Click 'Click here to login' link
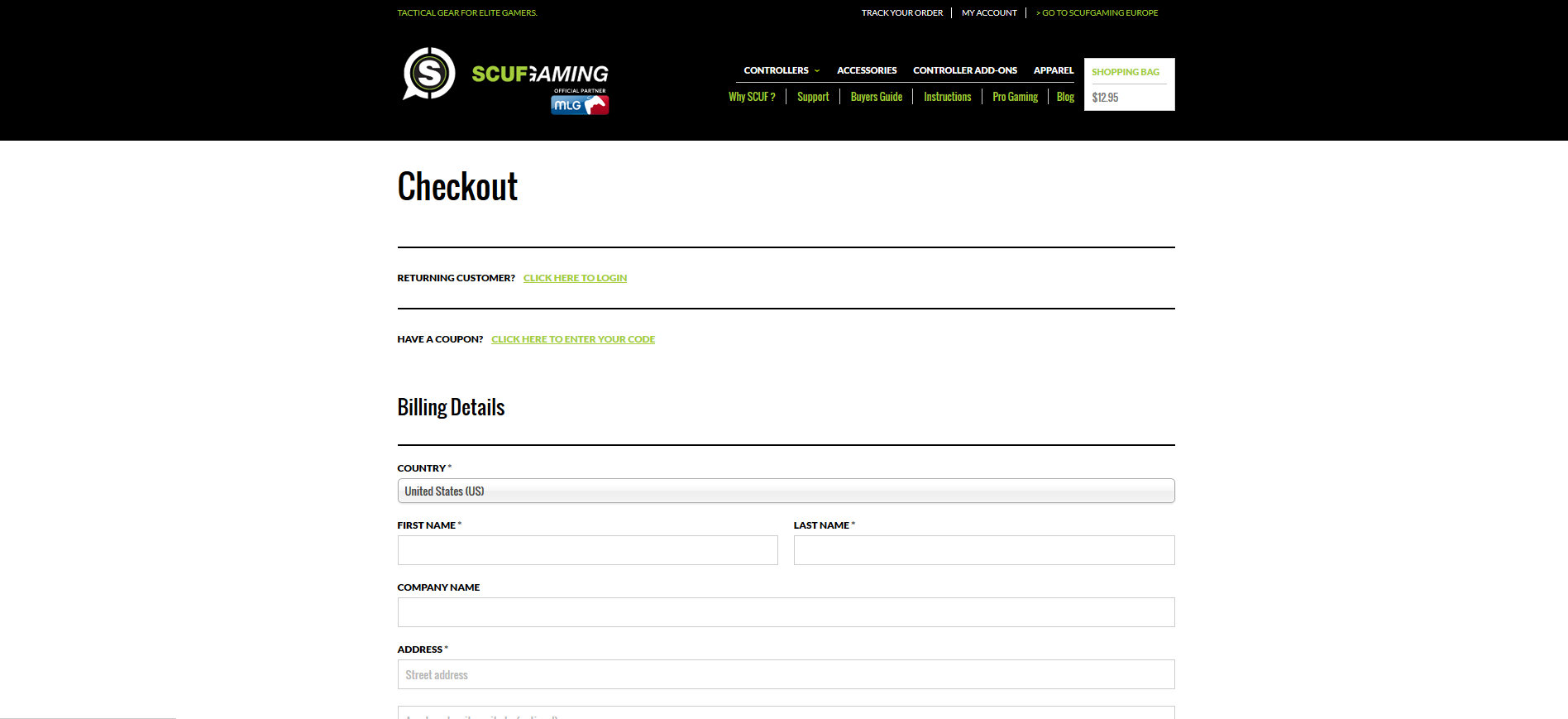Image resolution: width=1568 pixels, height=719 pixels. (575, 278)
